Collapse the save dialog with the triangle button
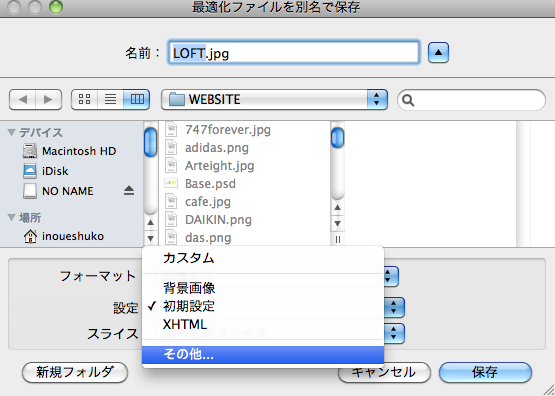 [438, 52]
